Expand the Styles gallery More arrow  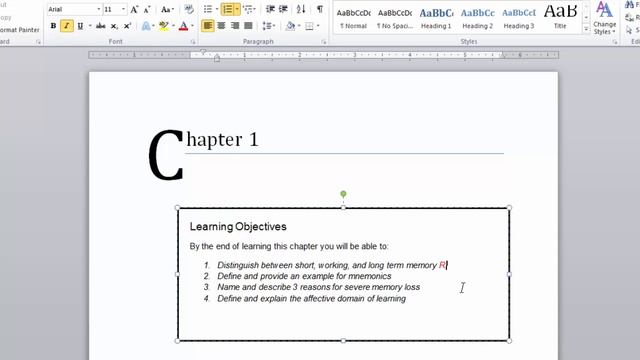click(x=586, y=29)
